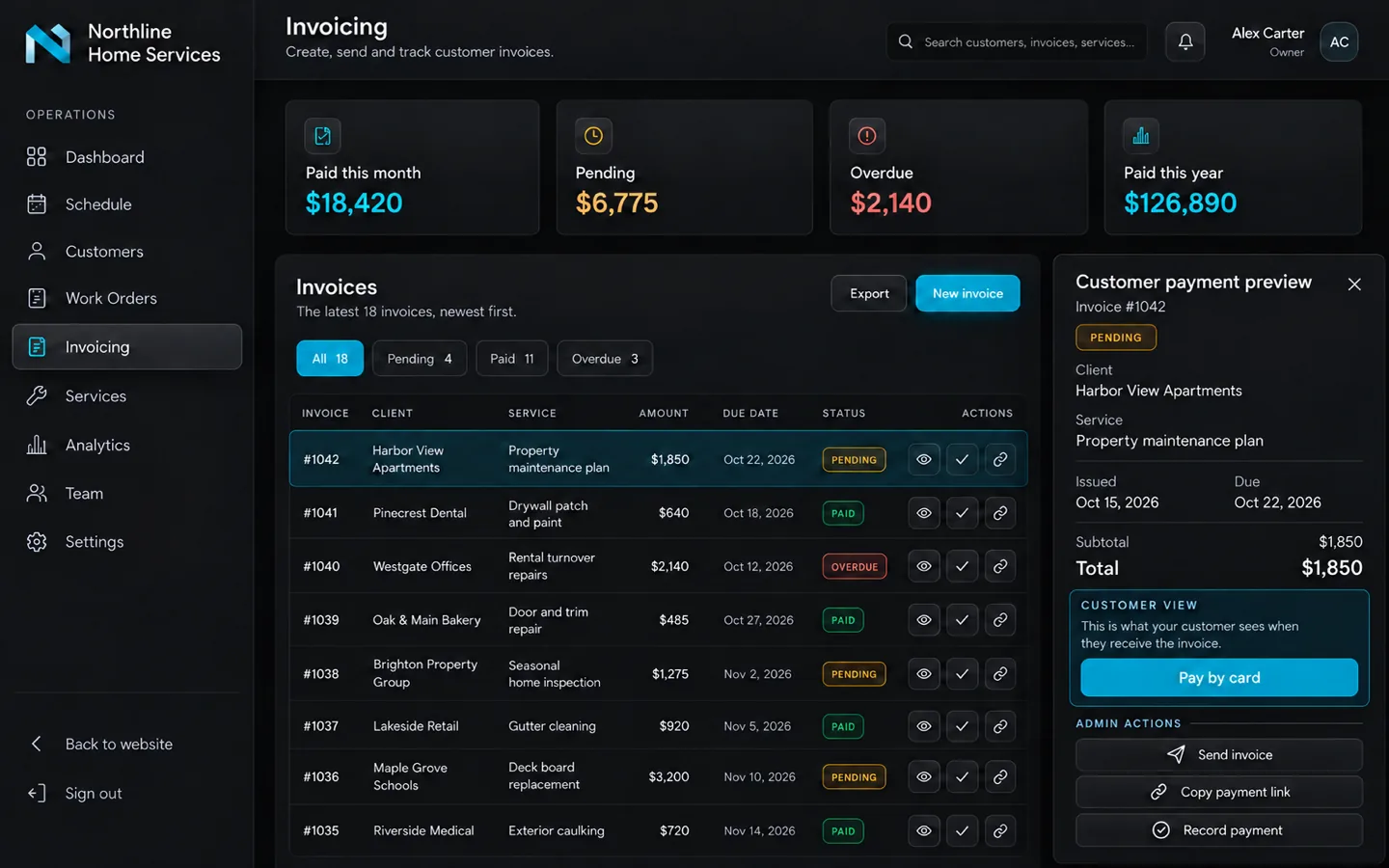The height and width of the screenshot is (868, 1389).
Task: Preview invoice #1042 with eye icon
Action: click(923, 459)
